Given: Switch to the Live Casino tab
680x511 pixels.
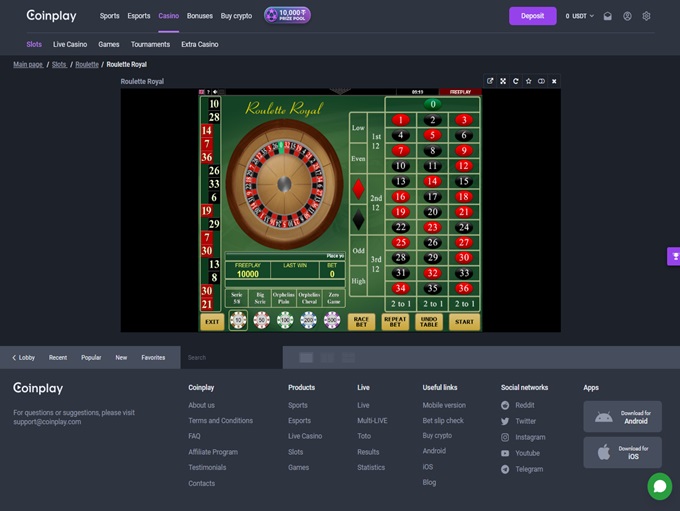Looking at the screenshot, I should [x=70, y=44].
